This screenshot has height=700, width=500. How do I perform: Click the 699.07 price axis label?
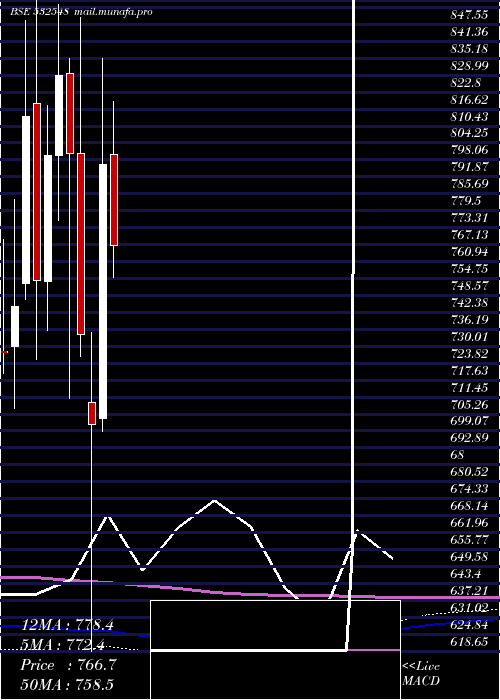(469, 421)
